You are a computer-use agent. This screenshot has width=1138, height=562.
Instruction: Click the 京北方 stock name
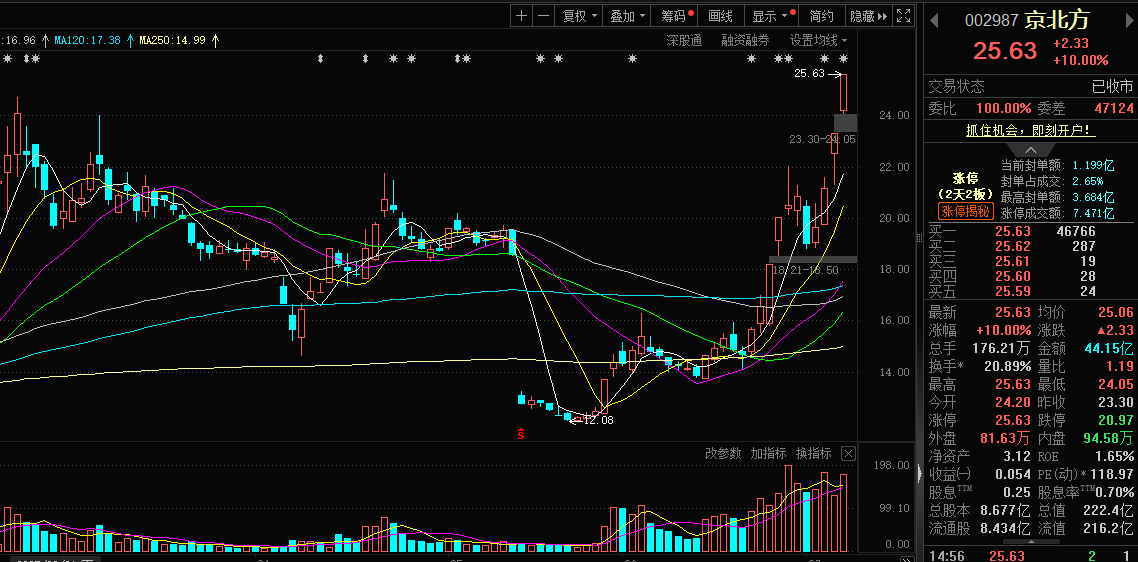point(1057,20)
